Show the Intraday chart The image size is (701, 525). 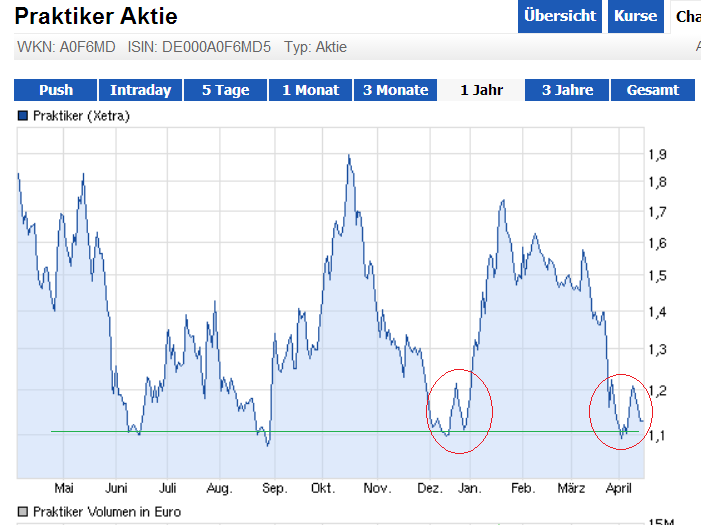(x=140, y=90)
